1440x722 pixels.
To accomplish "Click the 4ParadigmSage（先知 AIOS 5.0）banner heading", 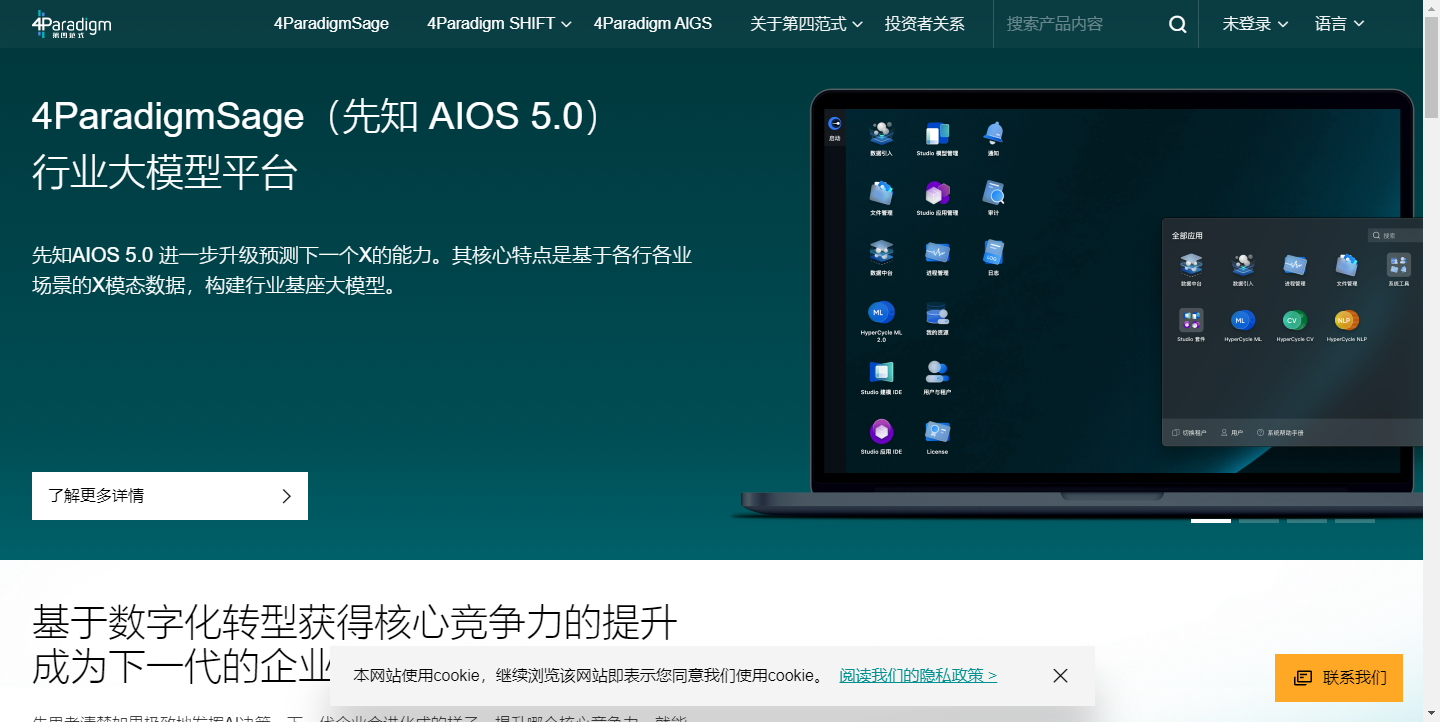I will [x=319, y=117].
